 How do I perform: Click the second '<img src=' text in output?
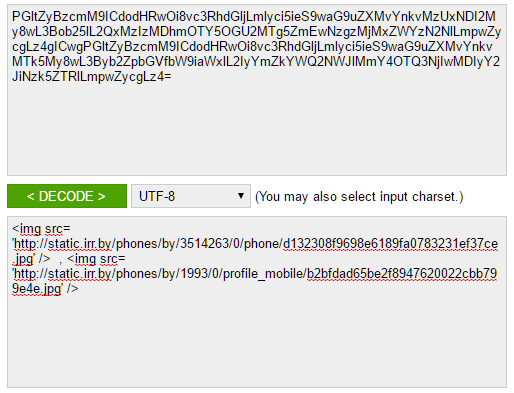coord(96,259)
